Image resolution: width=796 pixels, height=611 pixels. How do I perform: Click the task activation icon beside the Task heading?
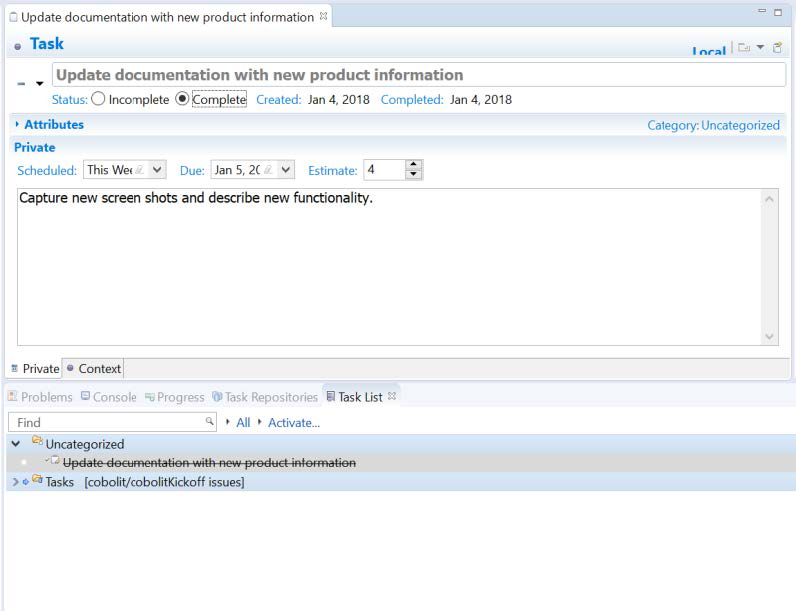[x=18, y=46]
